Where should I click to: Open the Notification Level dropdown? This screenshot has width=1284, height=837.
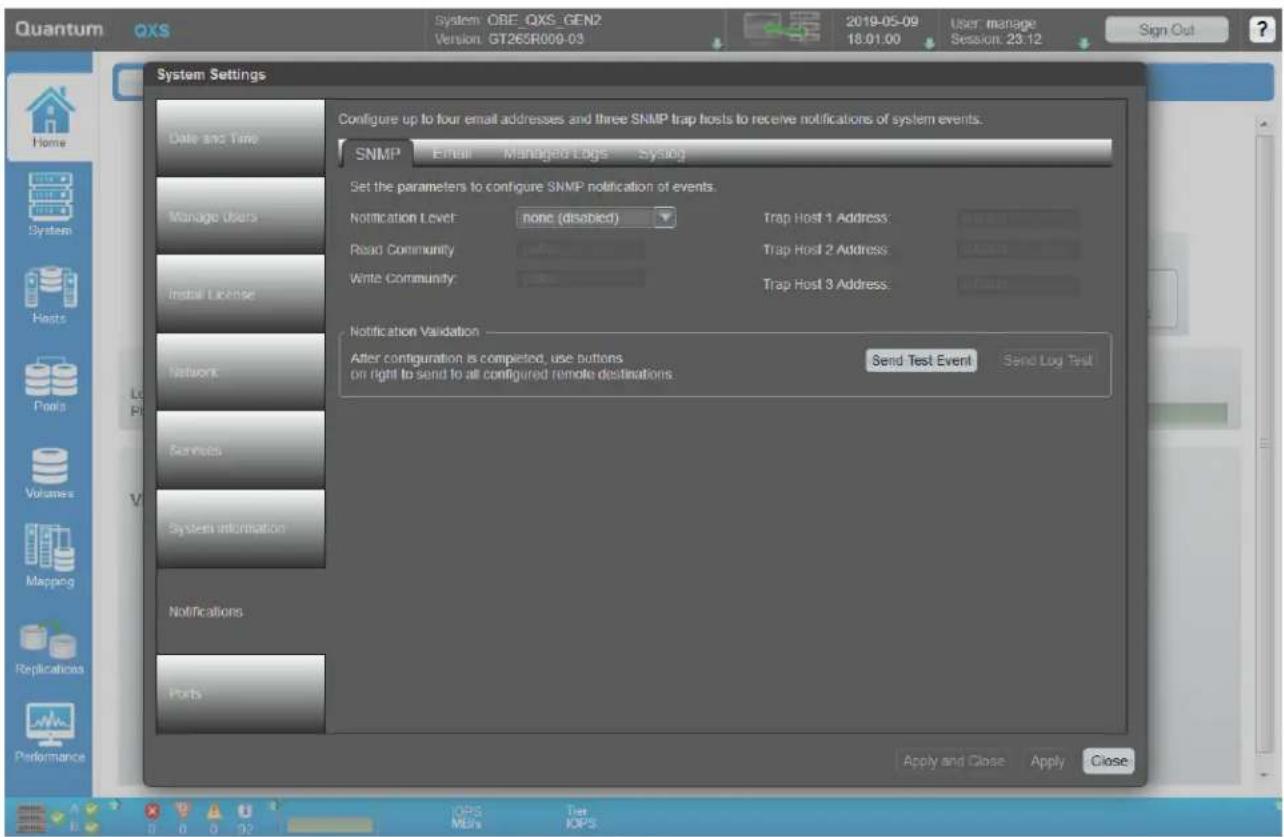point(597,218)
